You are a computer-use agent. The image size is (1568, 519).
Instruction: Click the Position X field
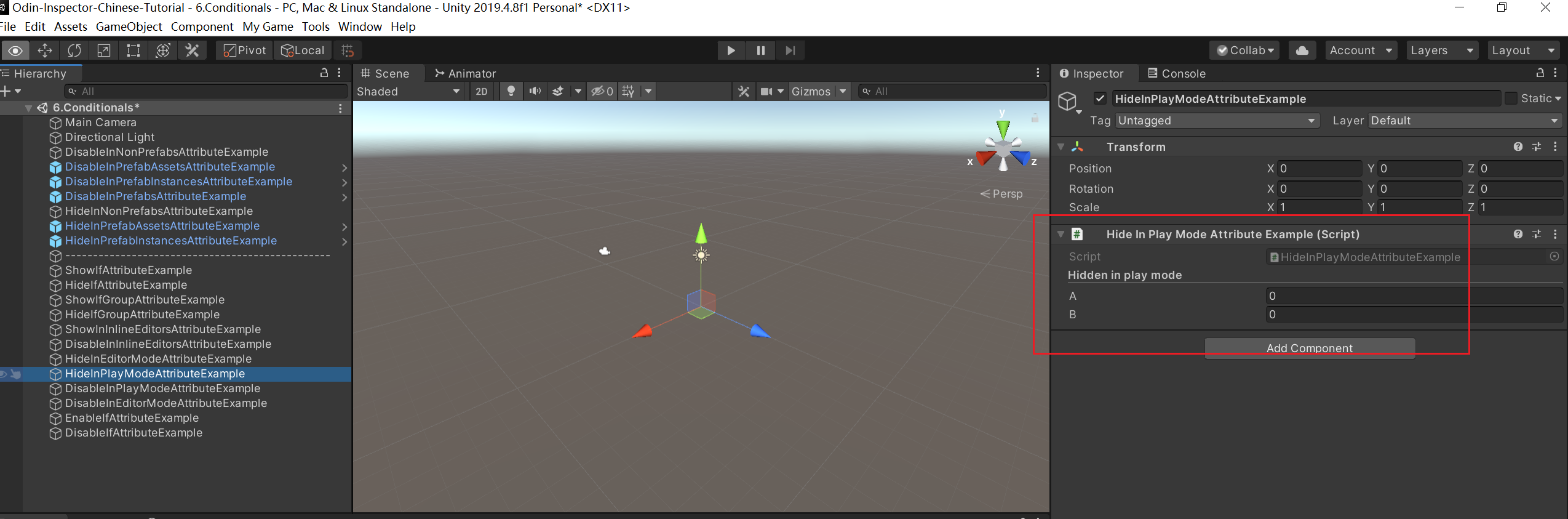(1319, 169)
